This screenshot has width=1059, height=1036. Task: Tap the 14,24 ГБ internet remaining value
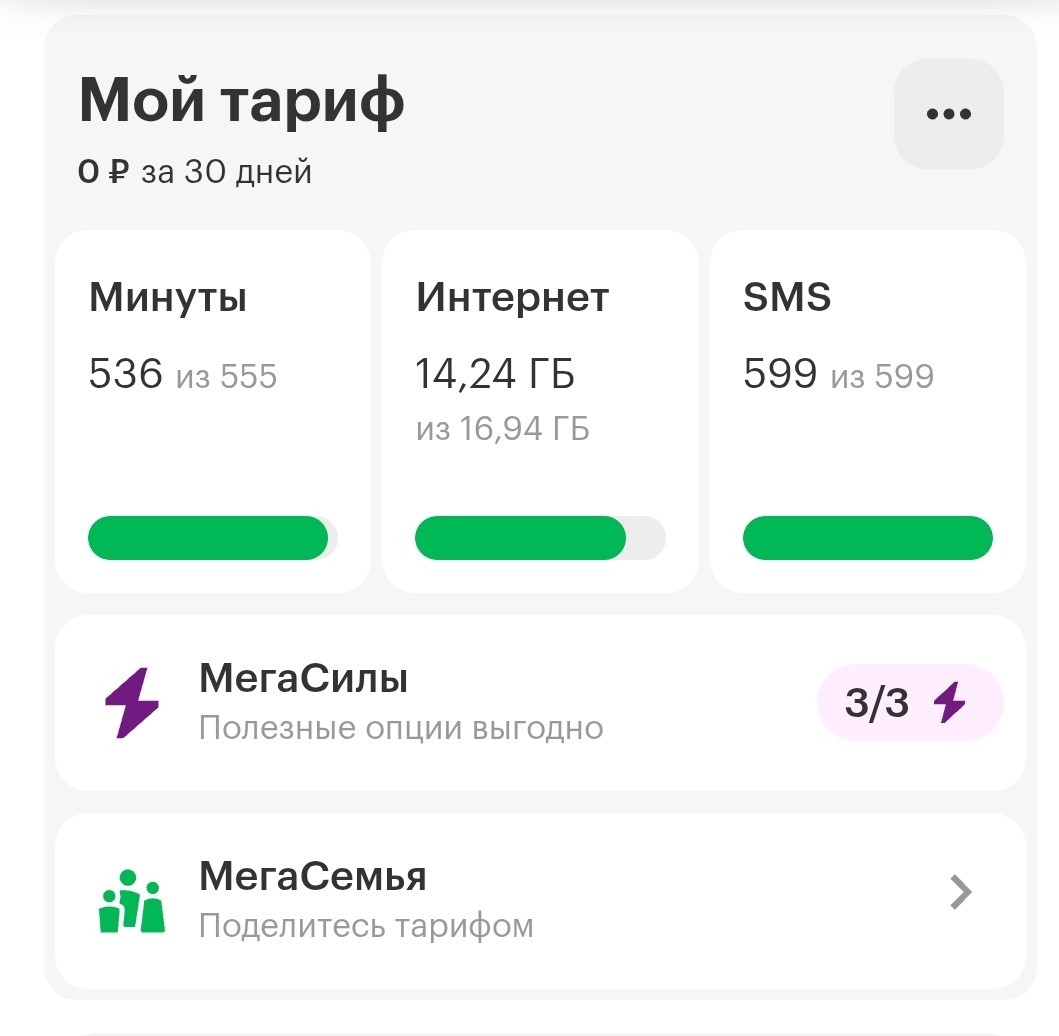(x=495, y=375)
